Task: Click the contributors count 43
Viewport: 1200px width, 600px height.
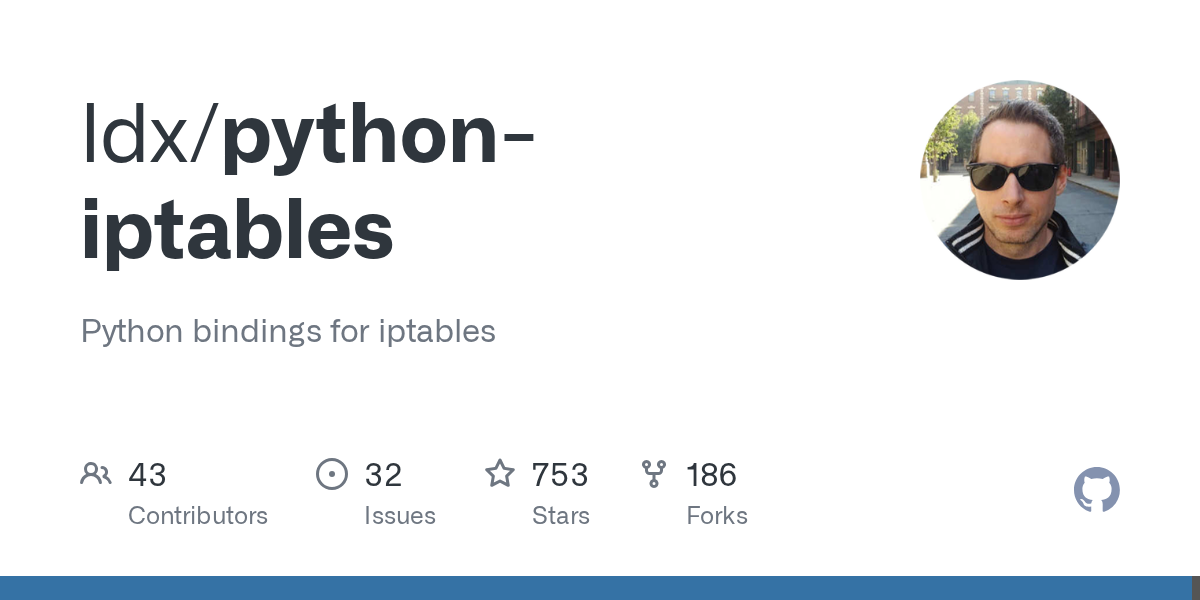Action: [147, 475]
